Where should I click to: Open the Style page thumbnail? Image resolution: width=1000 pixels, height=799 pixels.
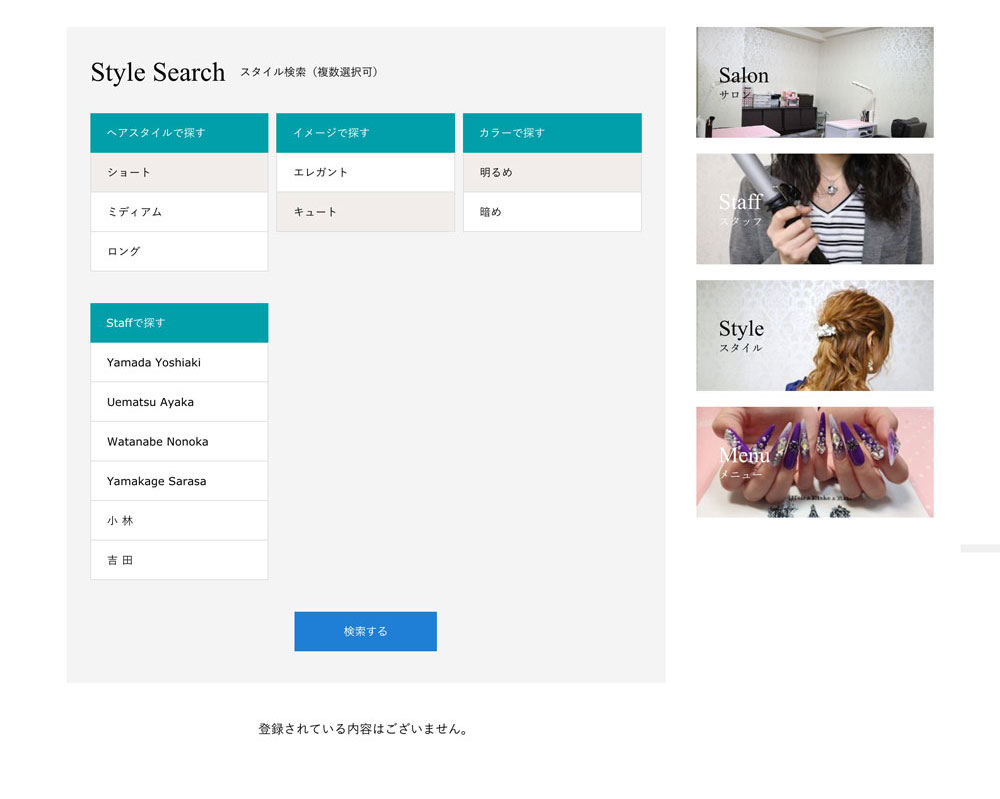814,335
